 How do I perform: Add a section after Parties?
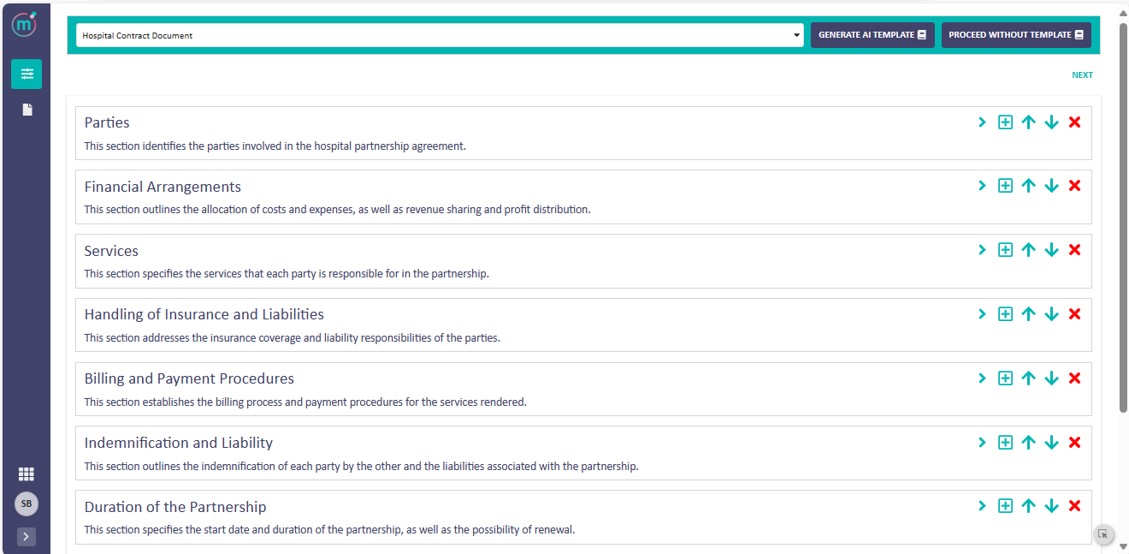1005,122
